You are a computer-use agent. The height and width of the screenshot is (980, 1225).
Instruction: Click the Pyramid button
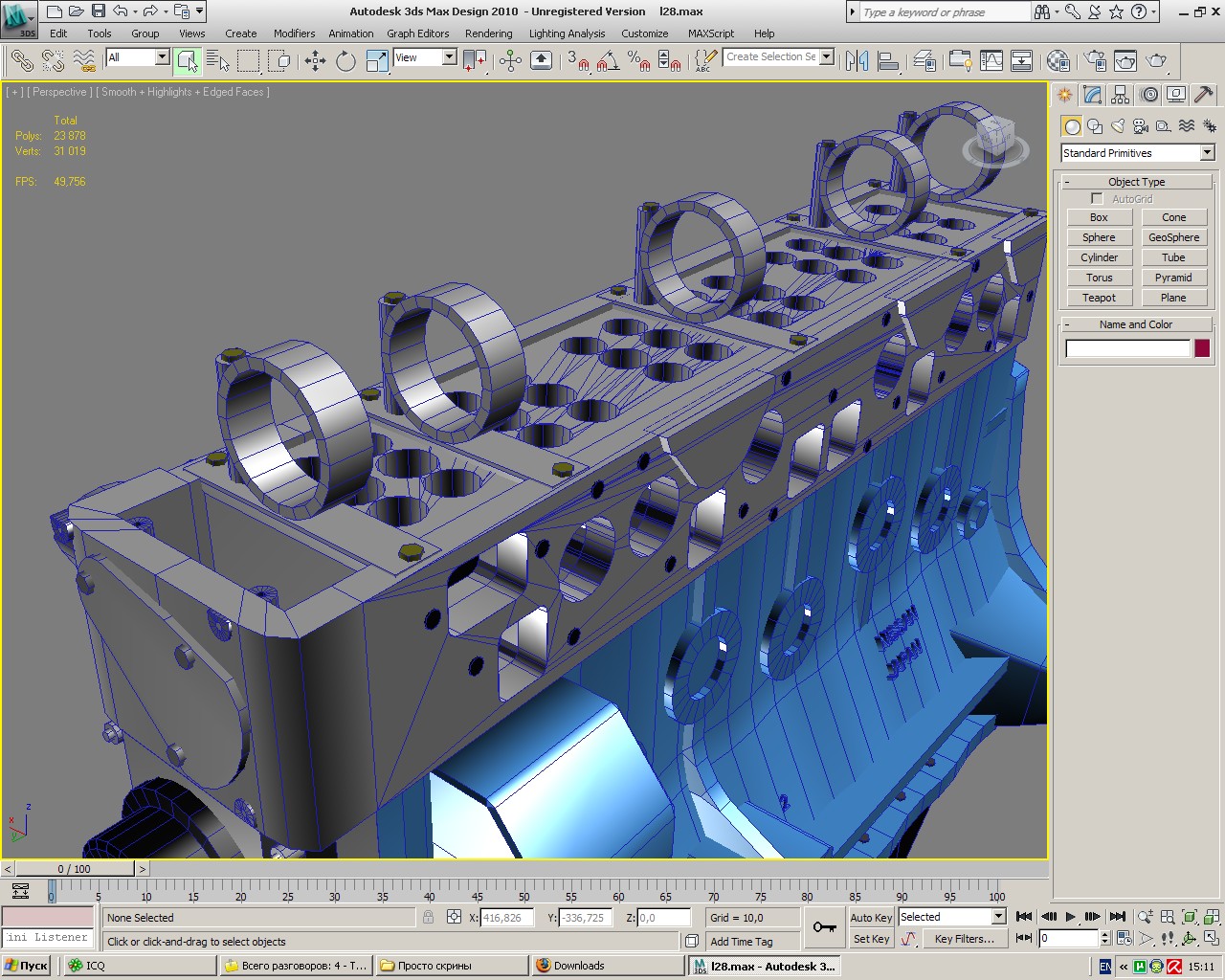[1173, 278]
